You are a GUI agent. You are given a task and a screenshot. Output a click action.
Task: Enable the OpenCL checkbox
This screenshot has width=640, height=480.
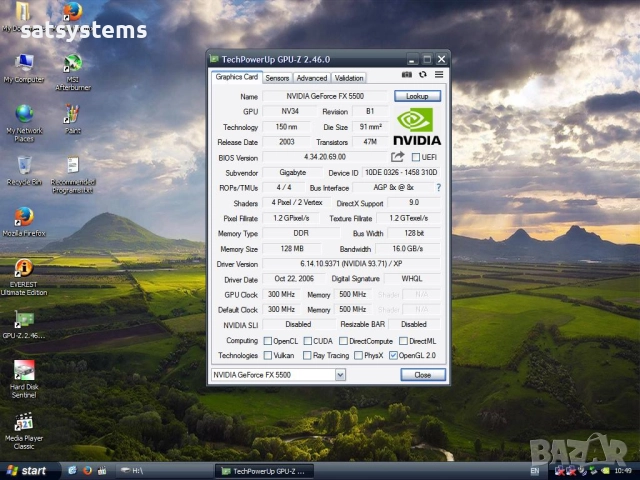point(266,340)
